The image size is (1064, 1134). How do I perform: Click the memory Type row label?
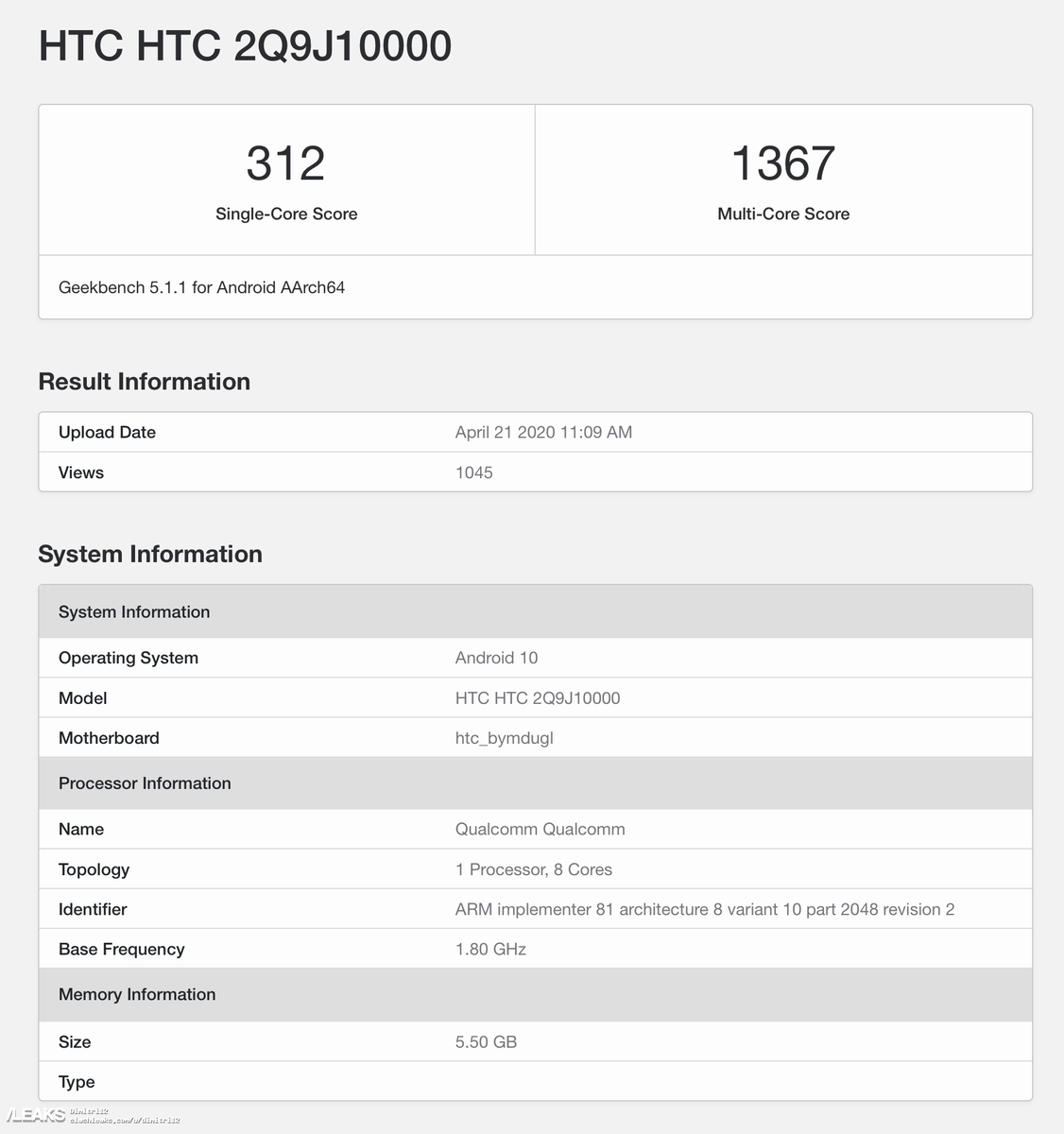coord(77,1082)
